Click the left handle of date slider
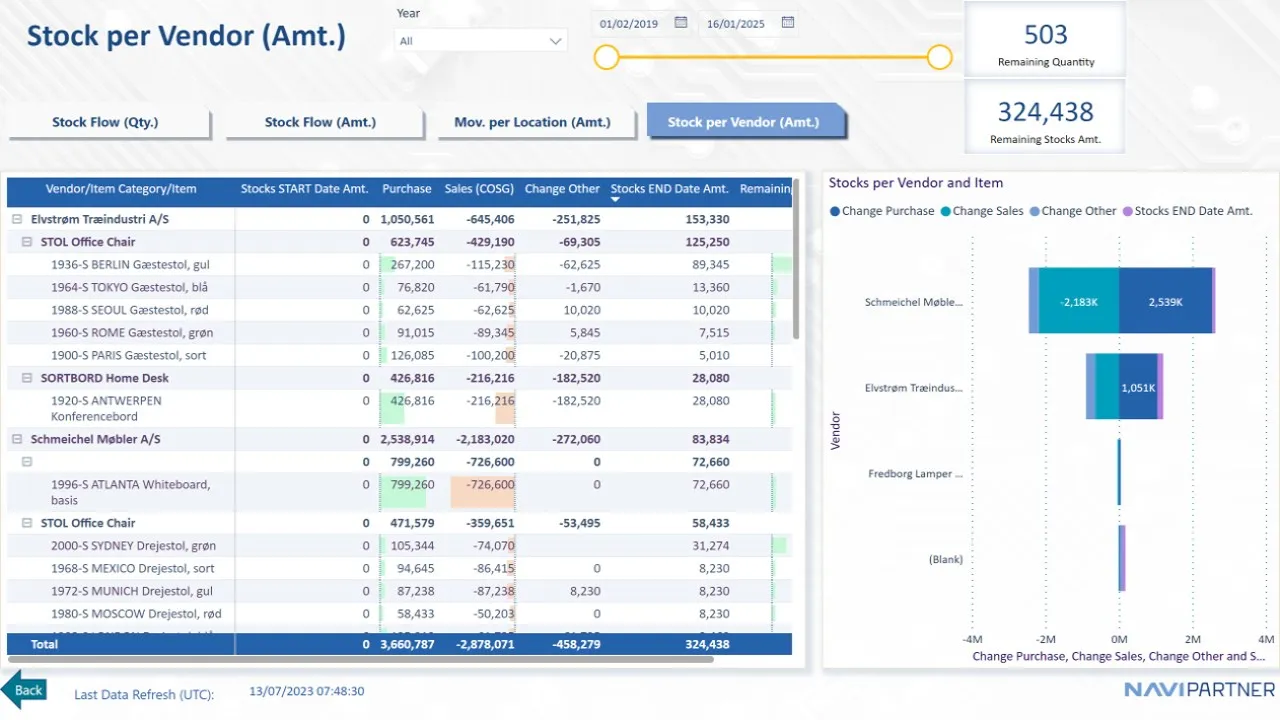Viewport: 1280px width, 720px height. pyautogui.click(x=606, y=58)
